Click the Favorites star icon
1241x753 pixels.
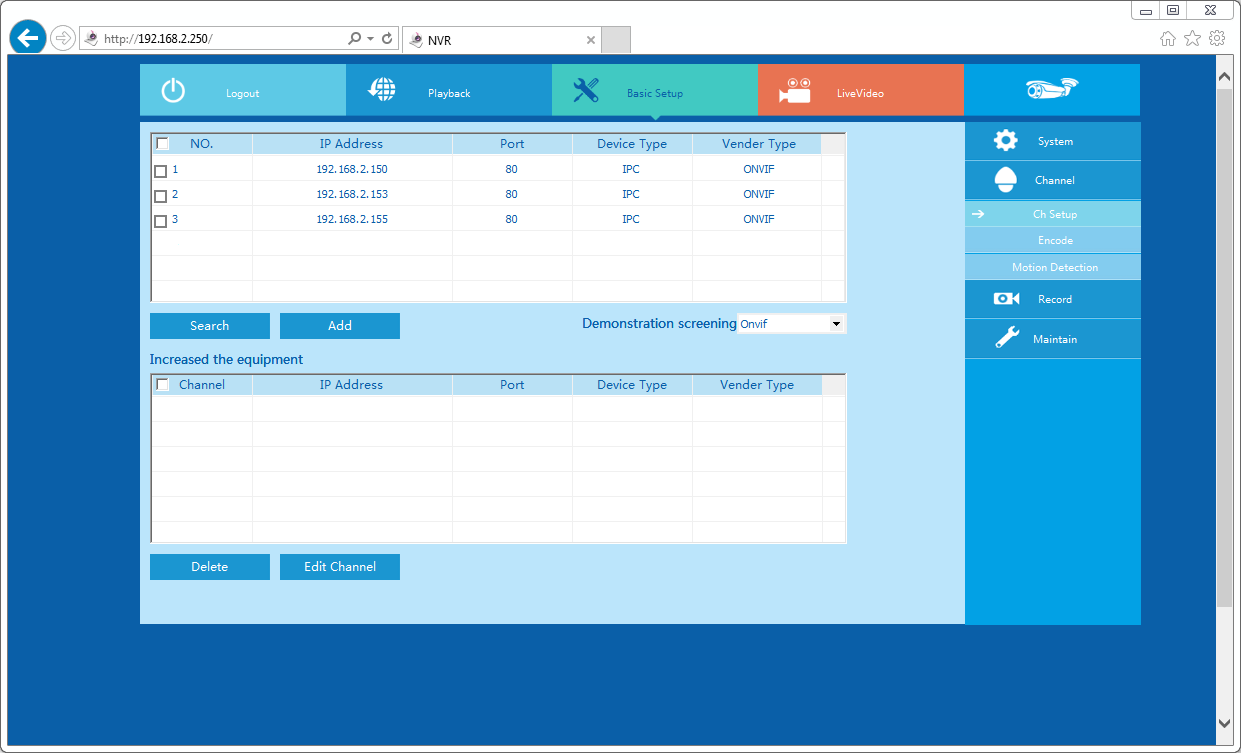pos(1192,38)
